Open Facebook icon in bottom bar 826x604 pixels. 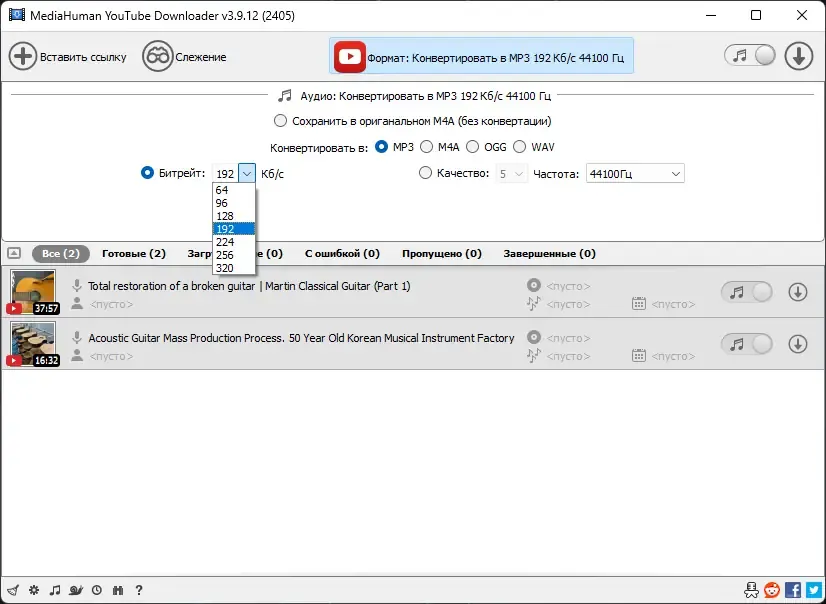click(x=793, y=590)
